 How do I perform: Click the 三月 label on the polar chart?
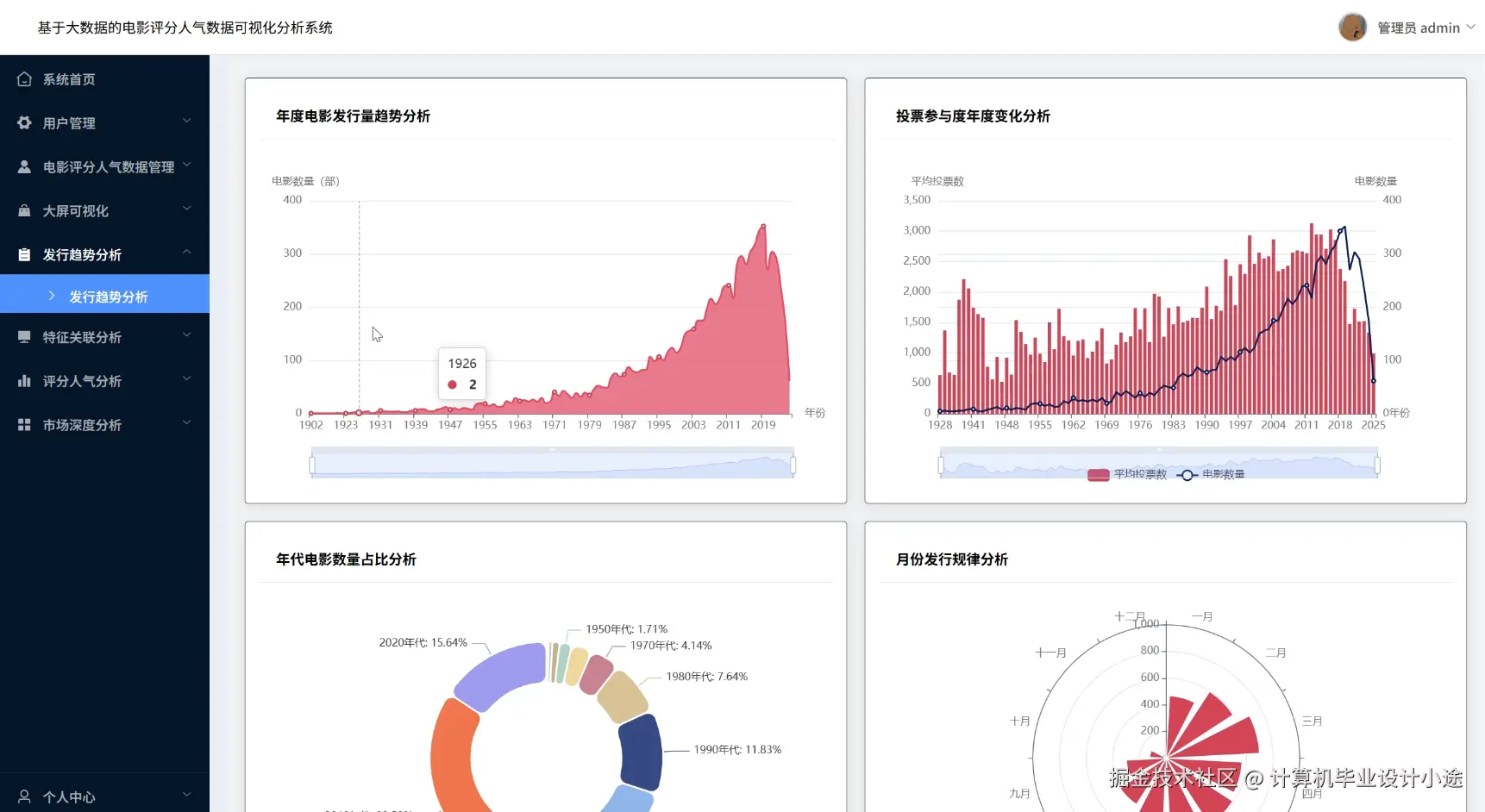click(1312, 721)
